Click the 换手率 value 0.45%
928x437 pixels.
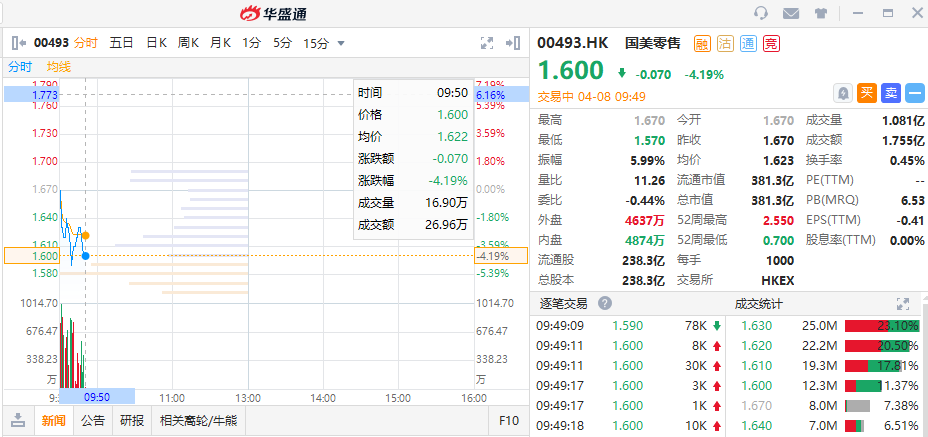coord(907,160)
